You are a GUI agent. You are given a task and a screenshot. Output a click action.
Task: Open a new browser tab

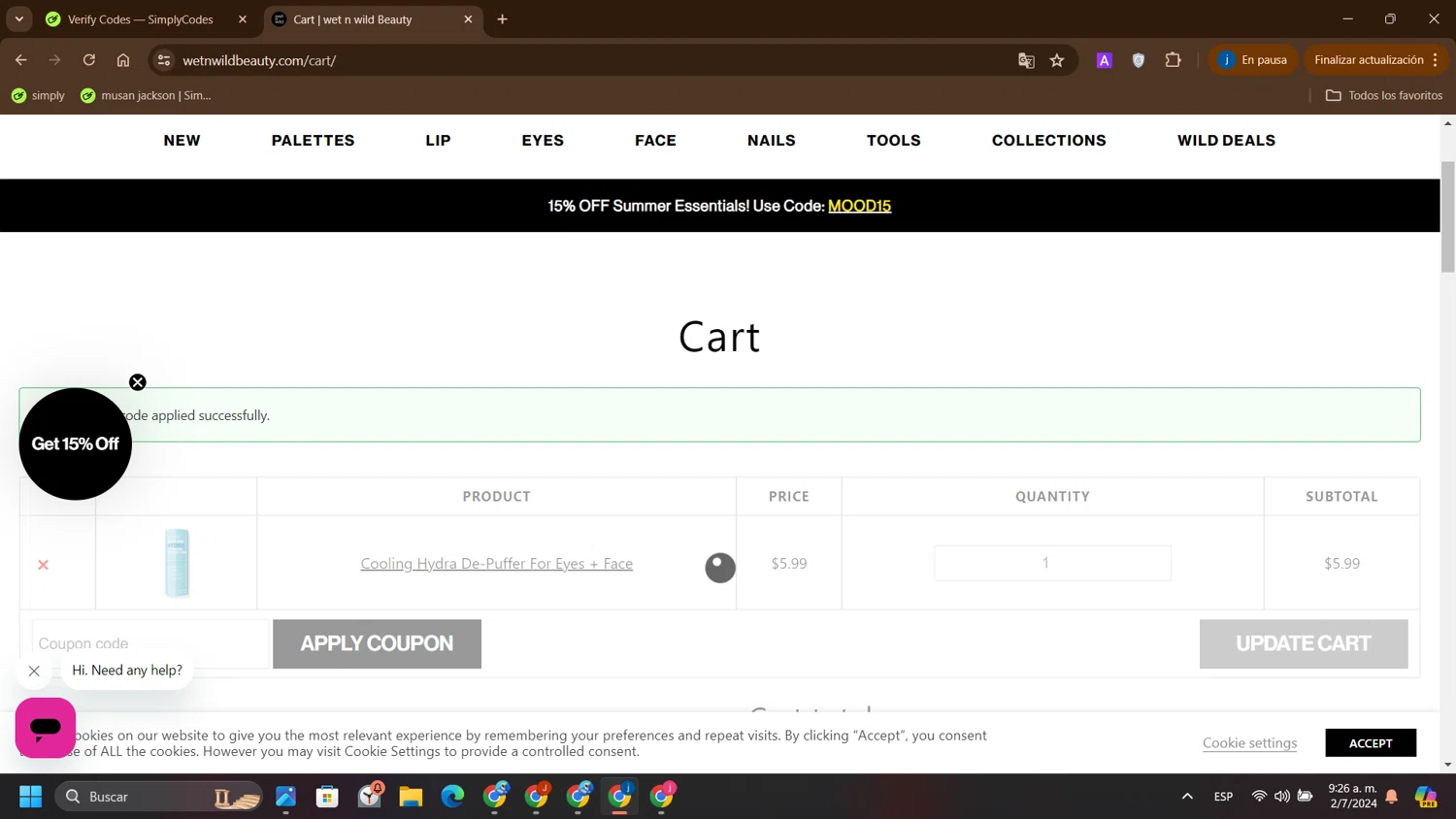click(x=502, y=19)
